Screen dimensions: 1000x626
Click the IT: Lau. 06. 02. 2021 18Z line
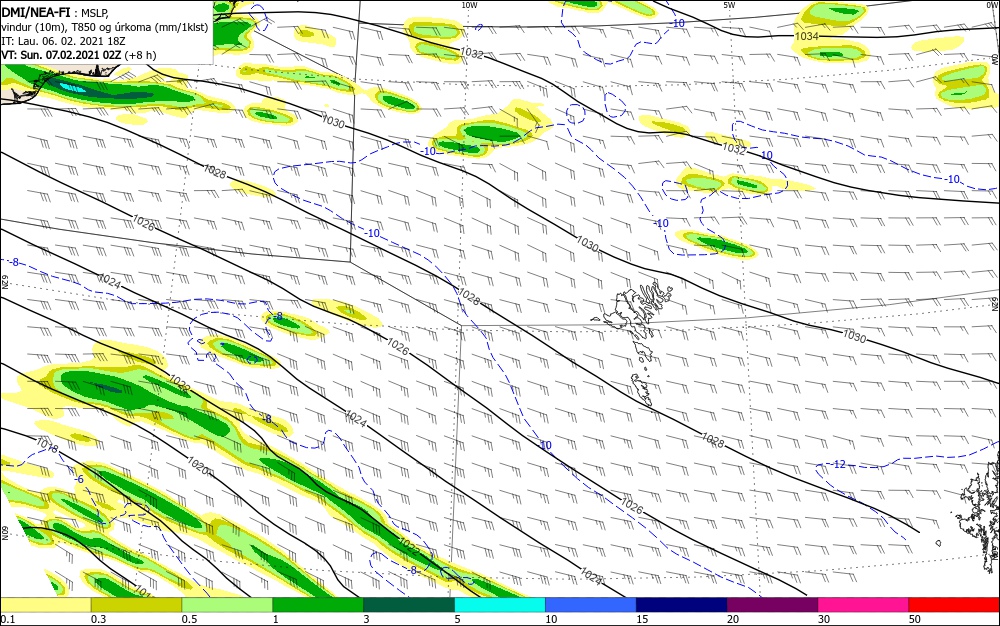[x=63, y=41]
